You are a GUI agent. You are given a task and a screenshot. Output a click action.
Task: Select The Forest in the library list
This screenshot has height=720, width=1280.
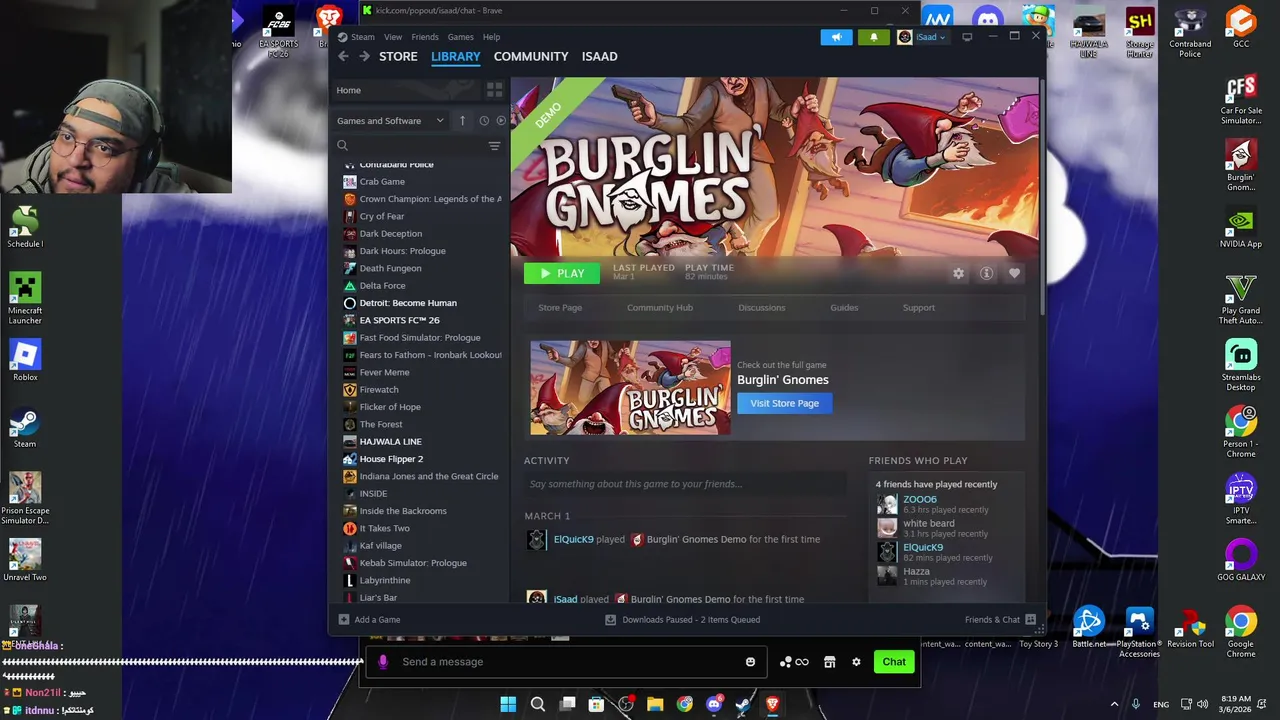pos(381,424)
